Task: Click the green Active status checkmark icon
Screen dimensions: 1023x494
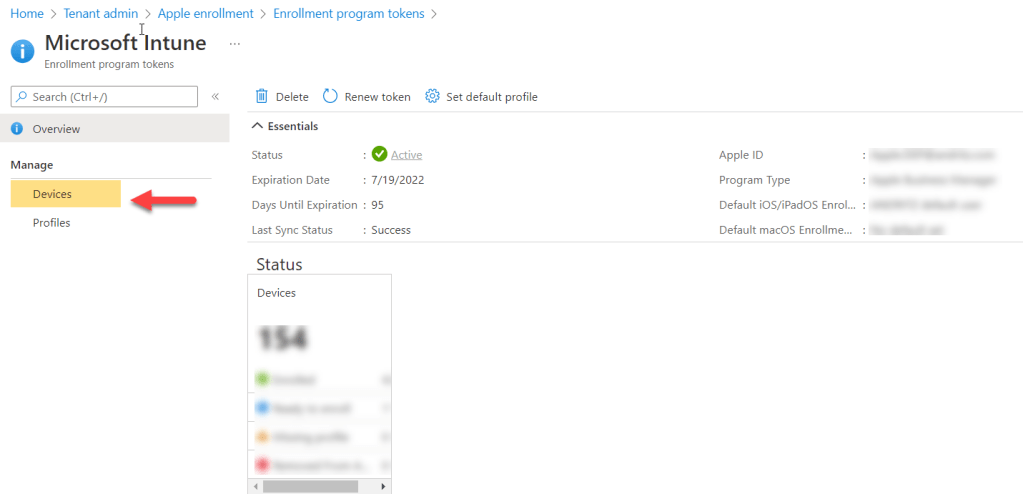Action: point(379,154)
